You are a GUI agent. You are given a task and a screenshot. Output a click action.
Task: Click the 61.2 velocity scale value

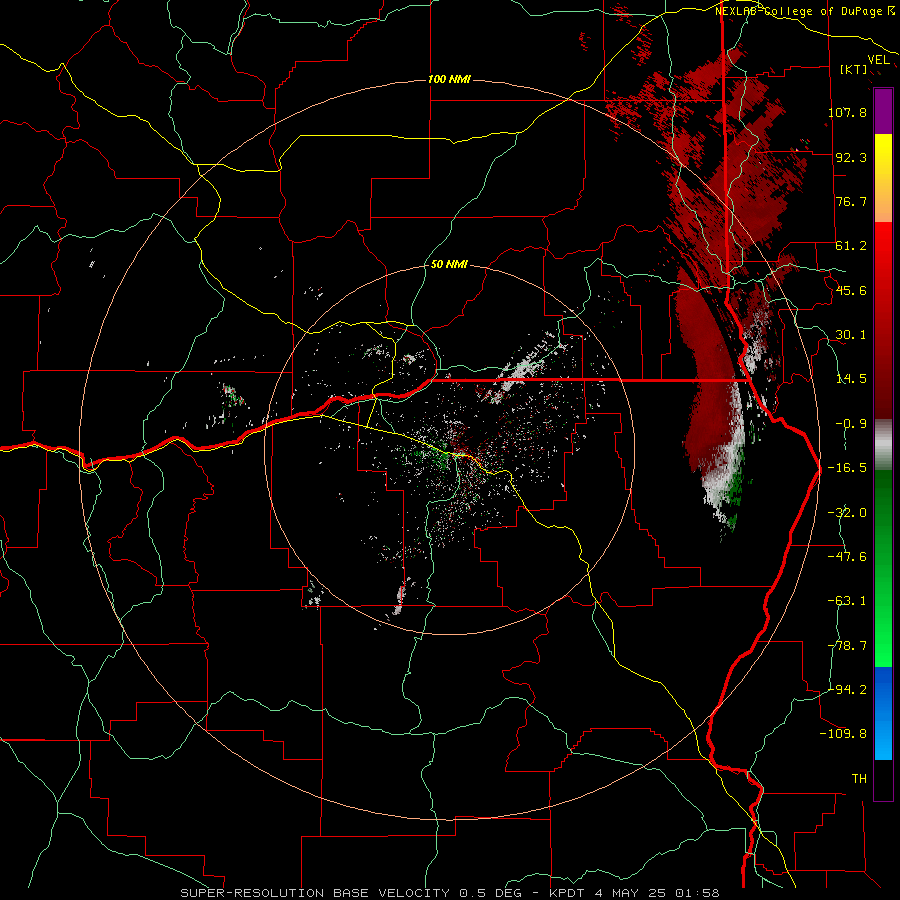851,246
